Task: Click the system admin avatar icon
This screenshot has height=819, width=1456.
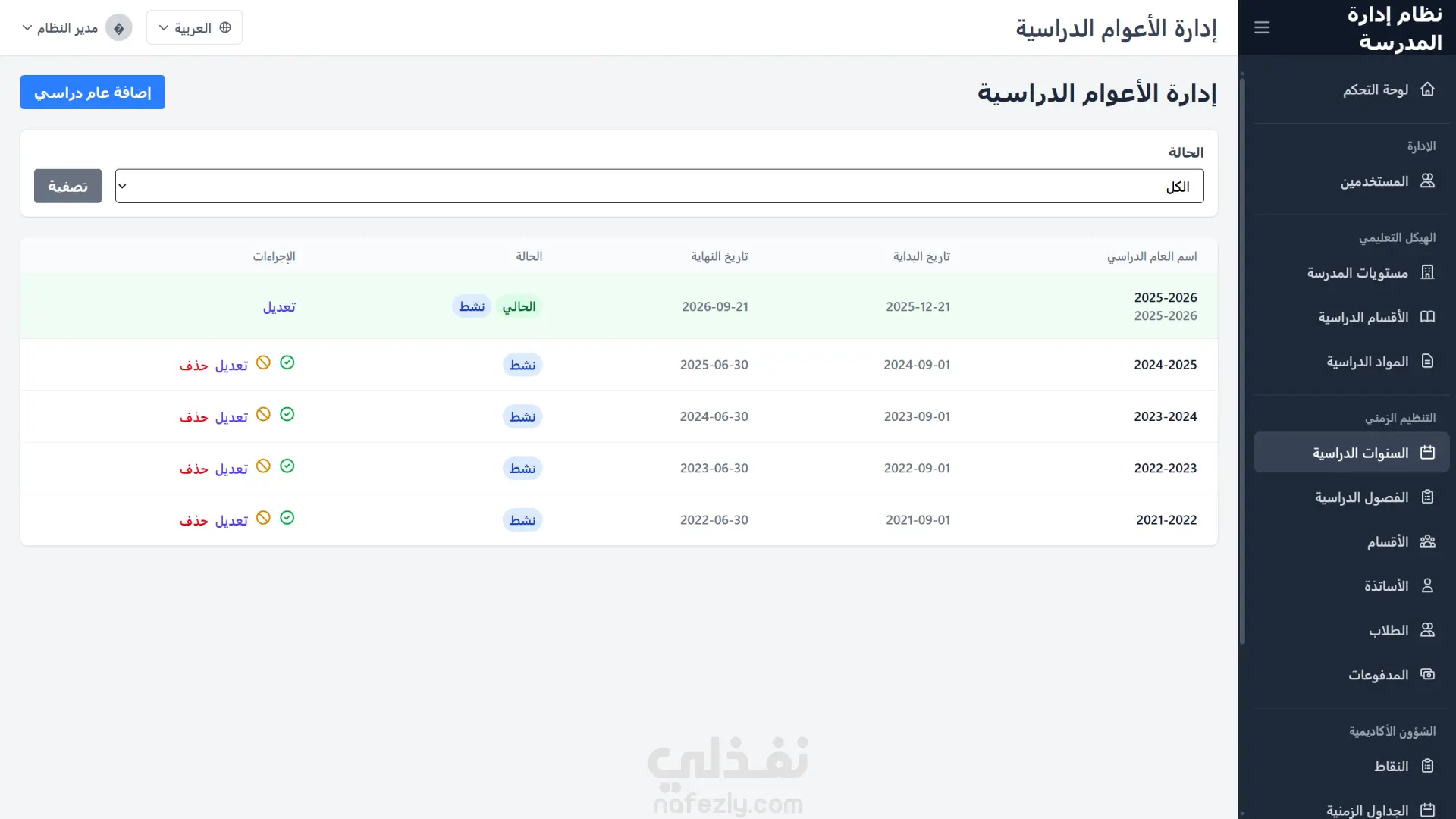Action: click(x=118, y=28)
